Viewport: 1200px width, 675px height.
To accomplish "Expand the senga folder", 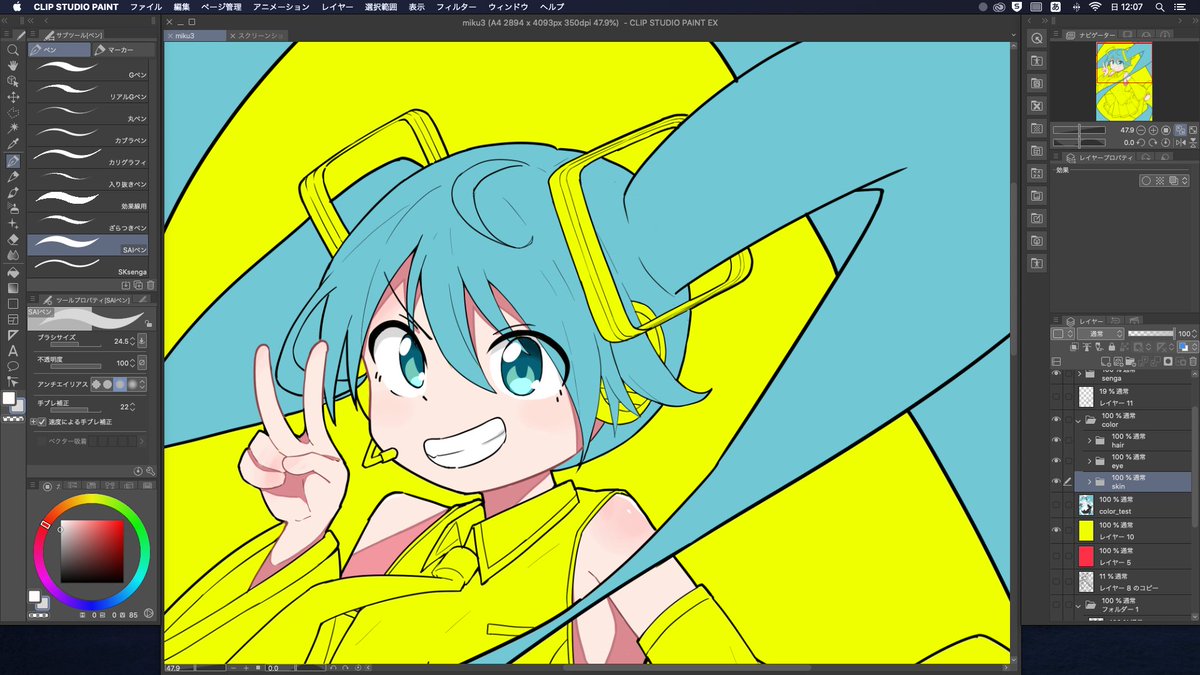I will point(1078,373).
